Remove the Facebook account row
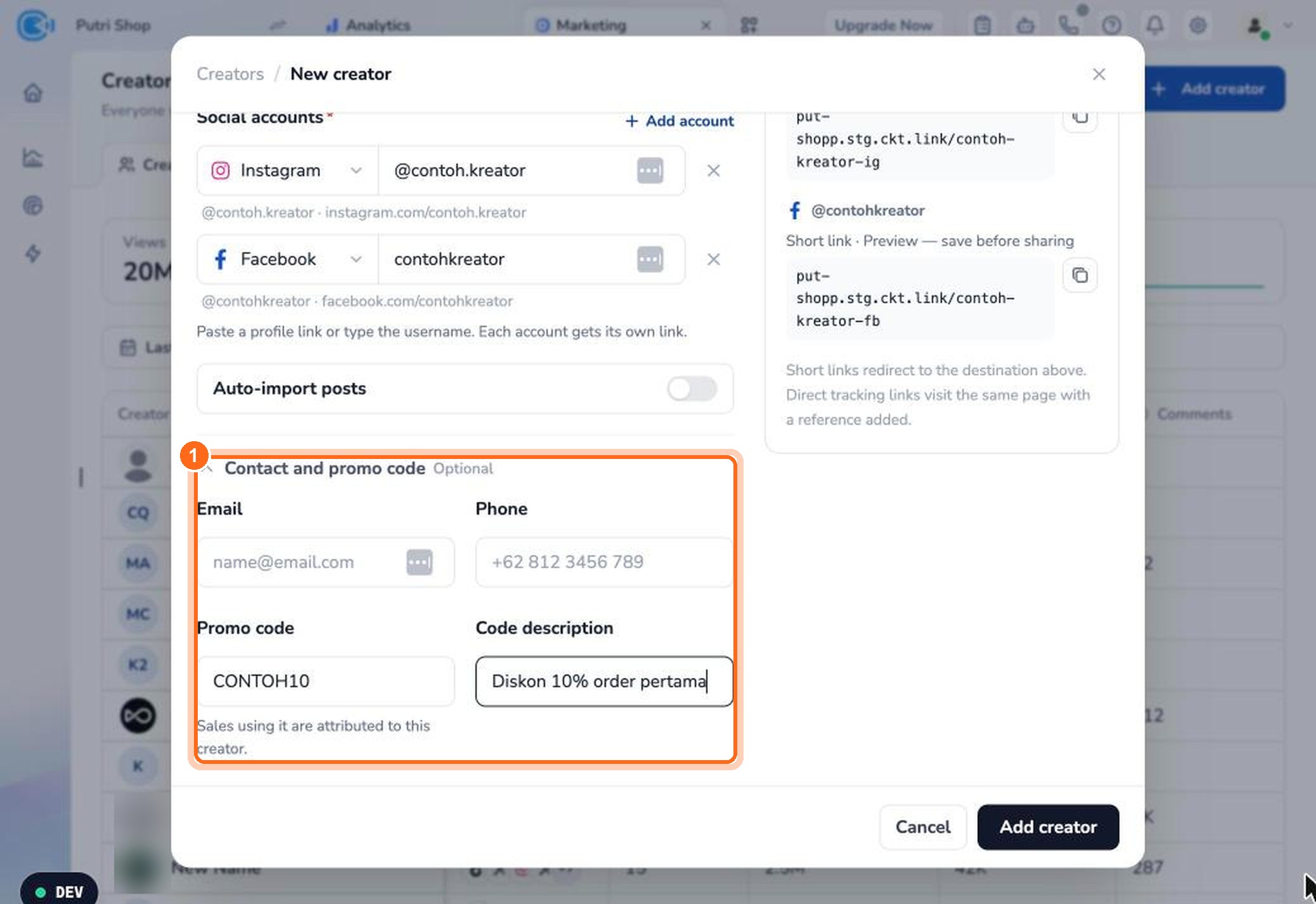This screenshot has width=1316, height=904. 713,259
